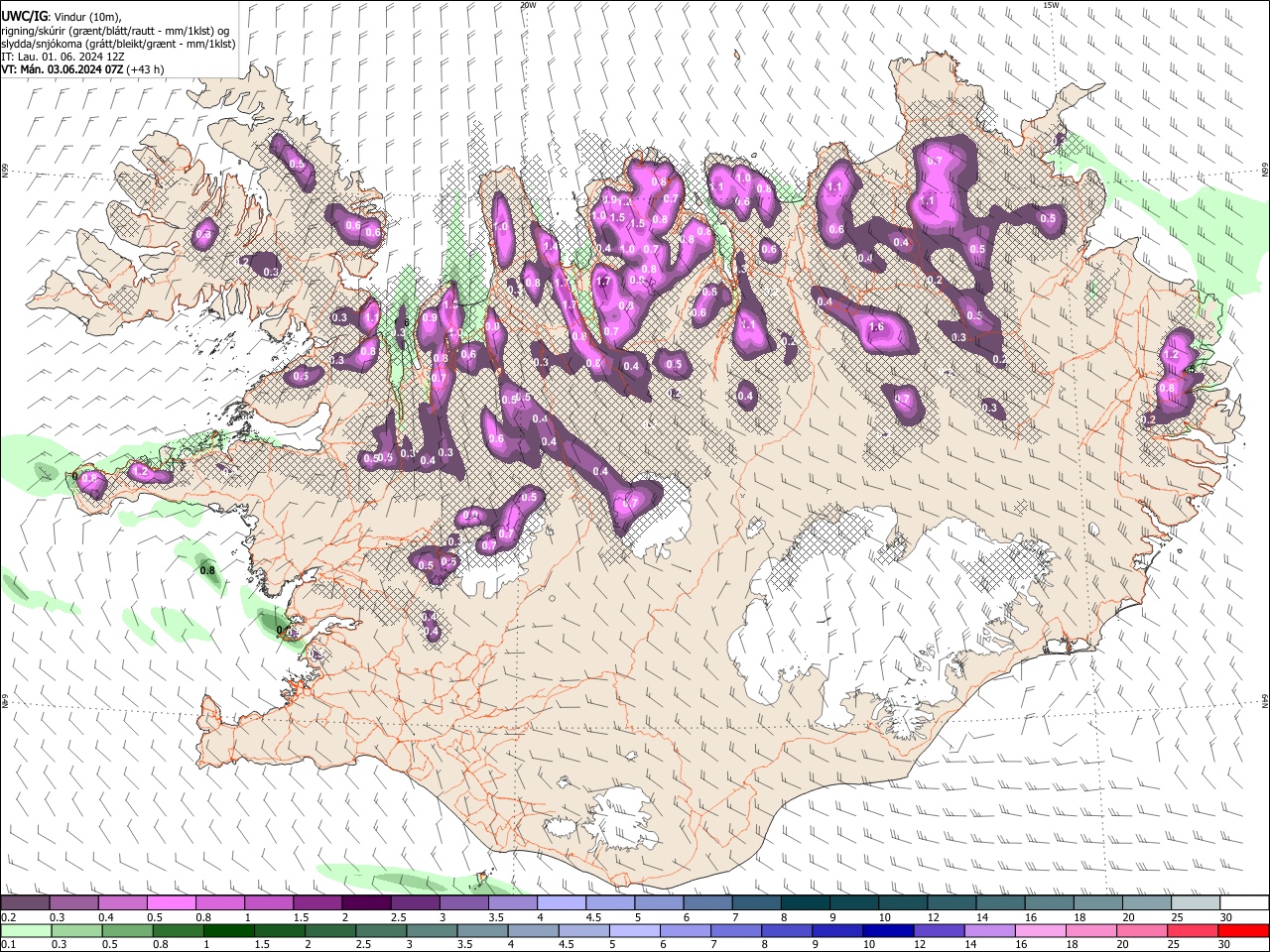The width and height of the screenshot is (1270, 952).
Task: Click the dark green rain swatch between 1 and 1.5
Action: (x=229, y=930)
